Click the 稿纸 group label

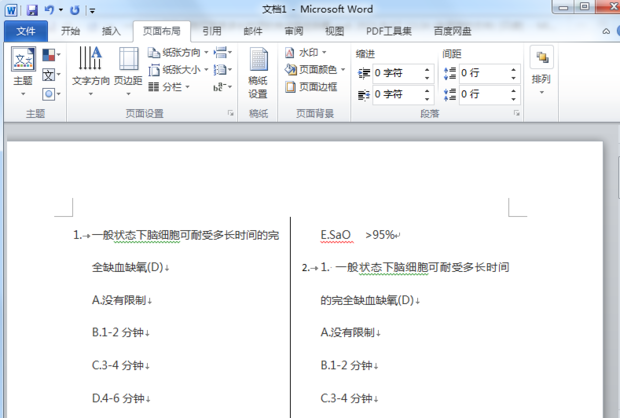pos(258,113)
